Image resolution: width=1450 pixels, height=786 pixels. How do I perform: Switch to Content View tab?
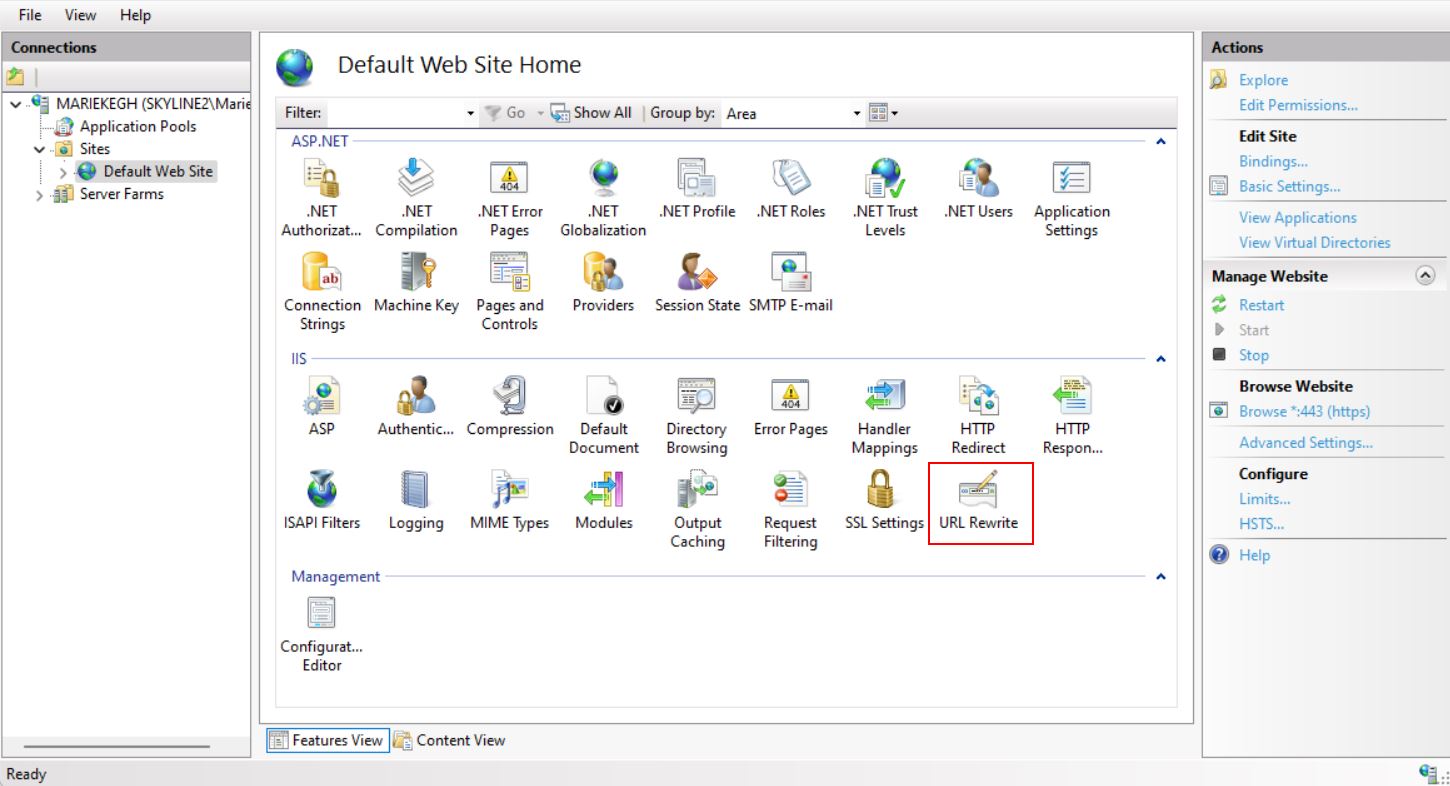point(449,740)
